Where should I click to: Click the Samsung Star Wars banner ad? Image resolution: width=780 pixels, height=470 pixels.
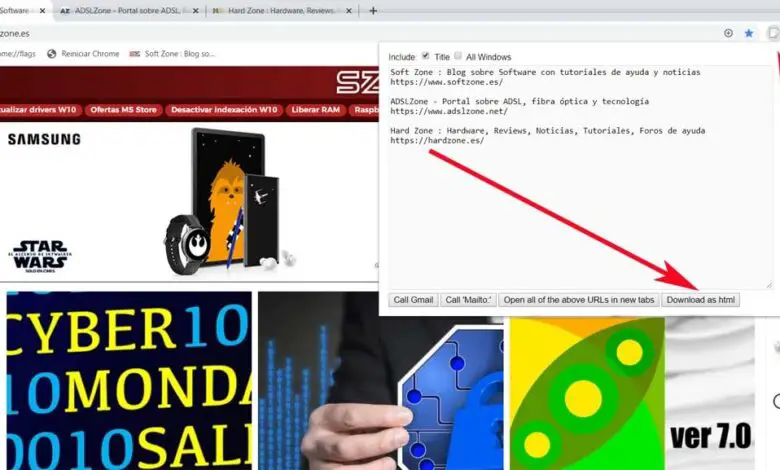pyautogui.click(x=189, y=201)
